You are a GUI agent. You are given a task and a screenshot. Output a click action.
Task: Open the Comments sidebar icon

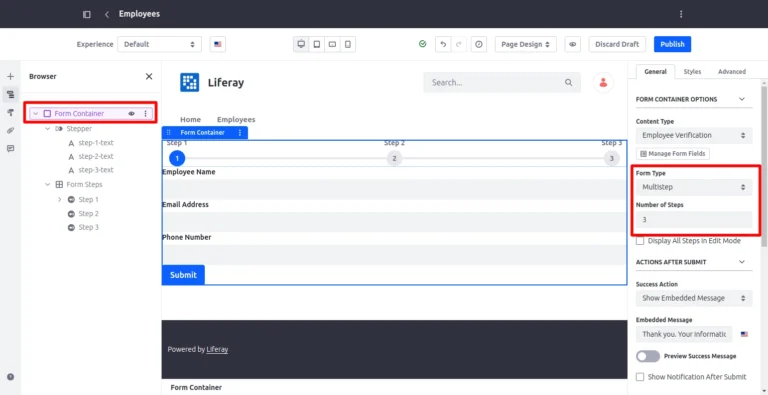pyautogui.click(x=10, y=148)
